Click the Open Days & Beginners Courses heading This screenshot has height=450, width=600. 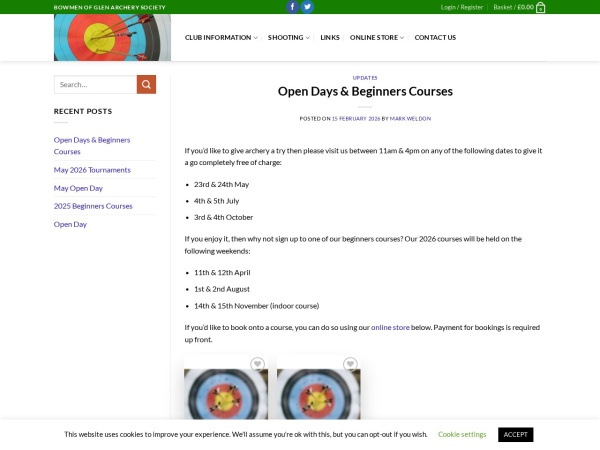pos(365,91)
